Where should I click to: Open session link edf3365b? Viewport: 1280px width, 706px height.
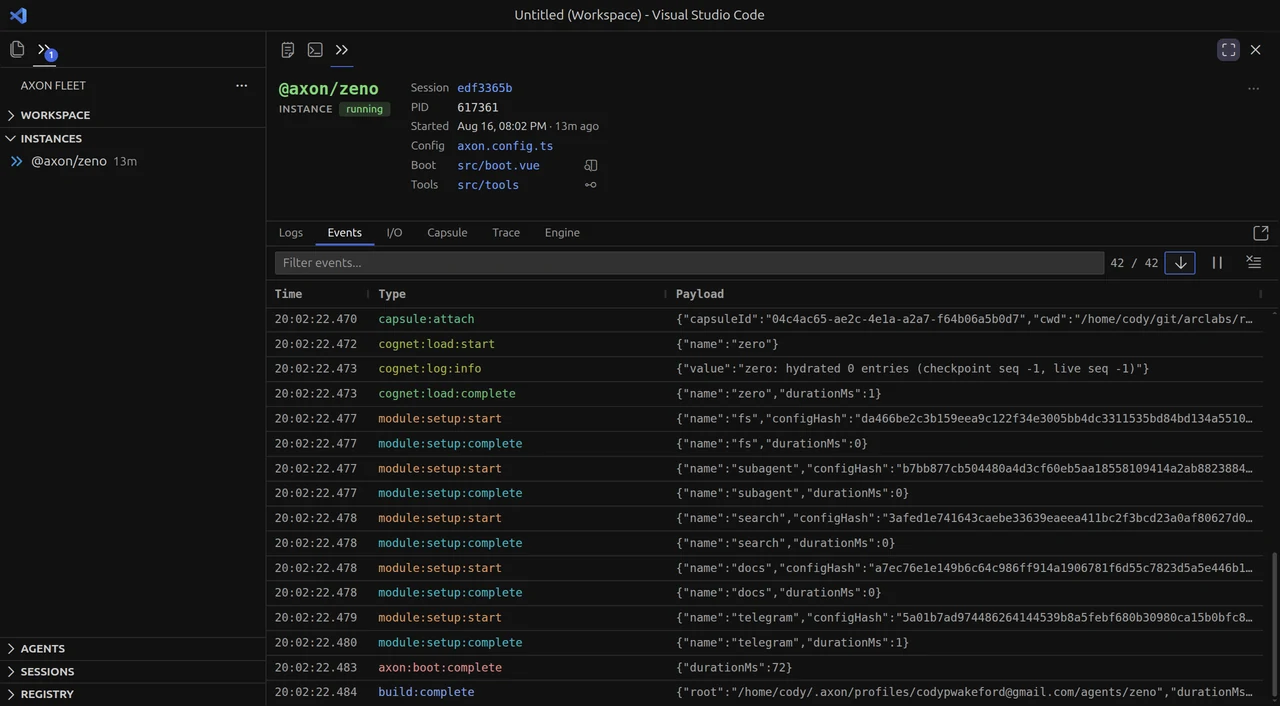tap(484, 88)
